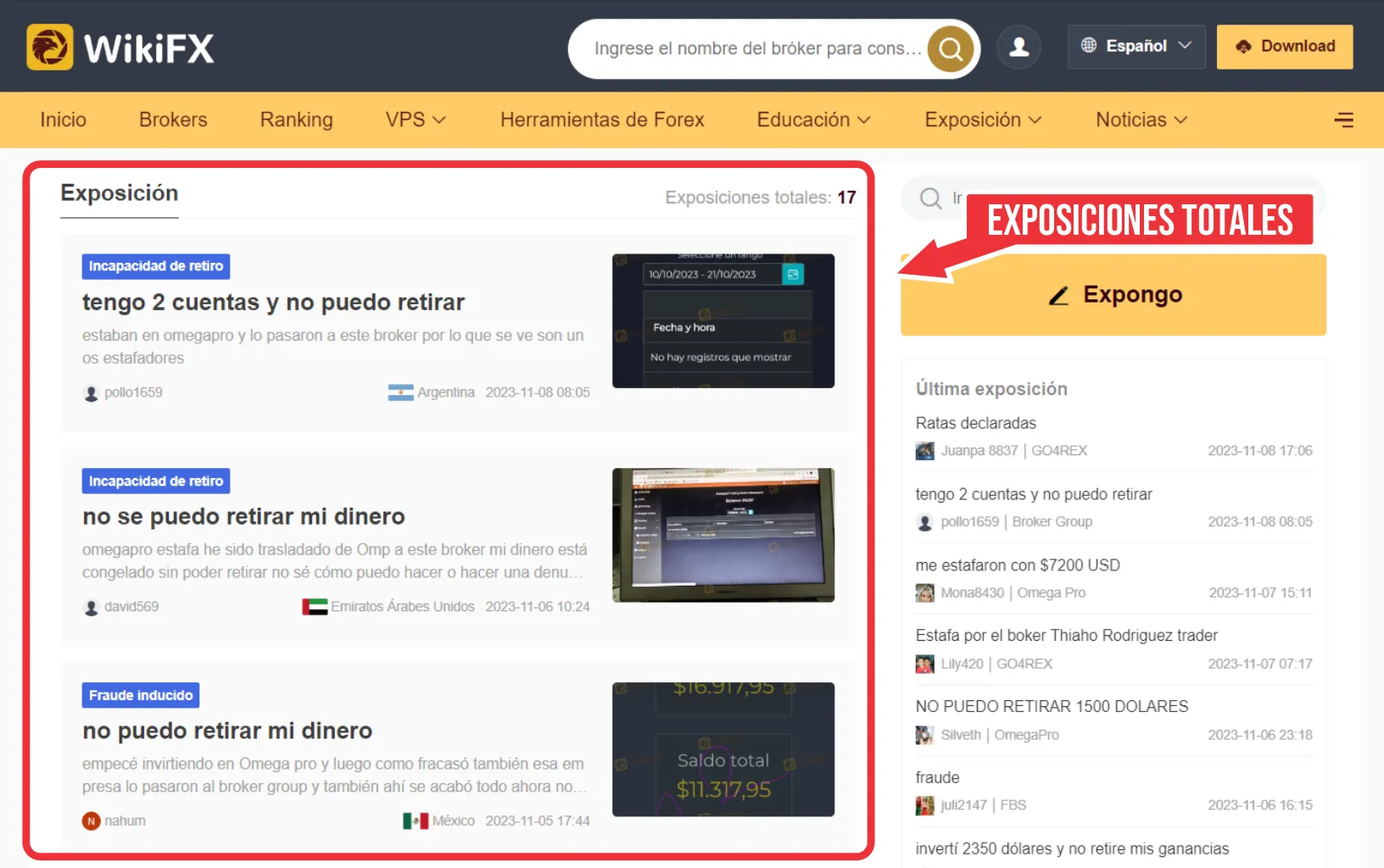
Task: Open screenshot thumbnail of date range 10/10/2023
Action: pyautogui.click(x=723, y=321)
